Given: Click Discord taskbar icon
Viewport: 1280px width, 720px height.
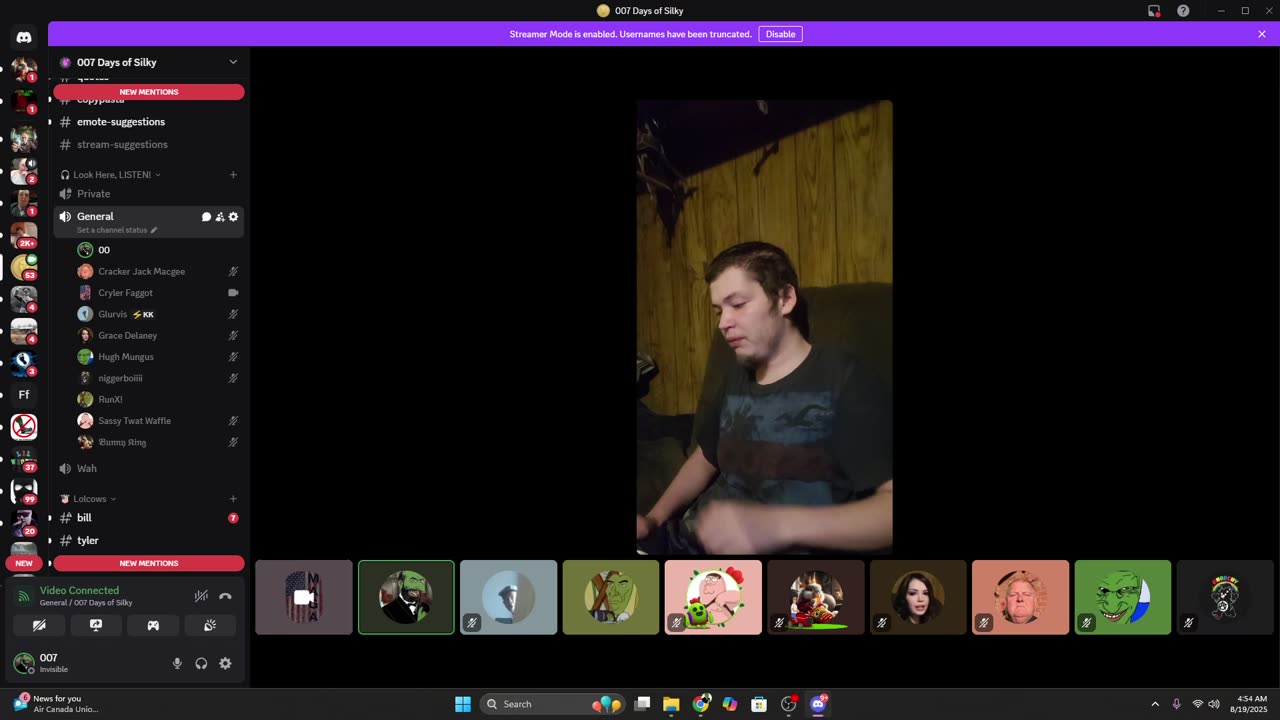Looking at the screenshot, I should [x=818, y=704].
